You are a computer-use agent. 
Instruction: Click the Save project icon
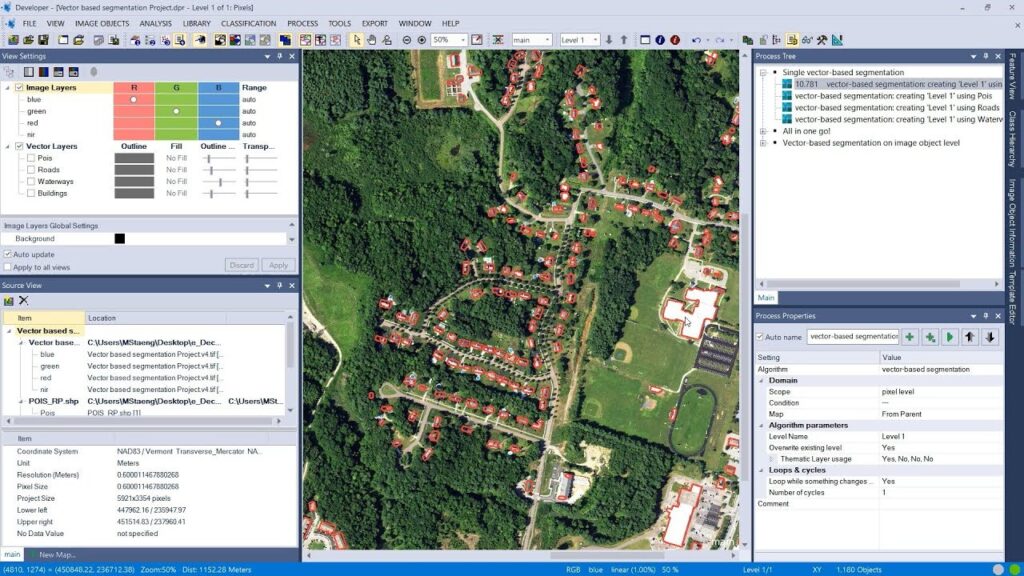click(42, 38)
